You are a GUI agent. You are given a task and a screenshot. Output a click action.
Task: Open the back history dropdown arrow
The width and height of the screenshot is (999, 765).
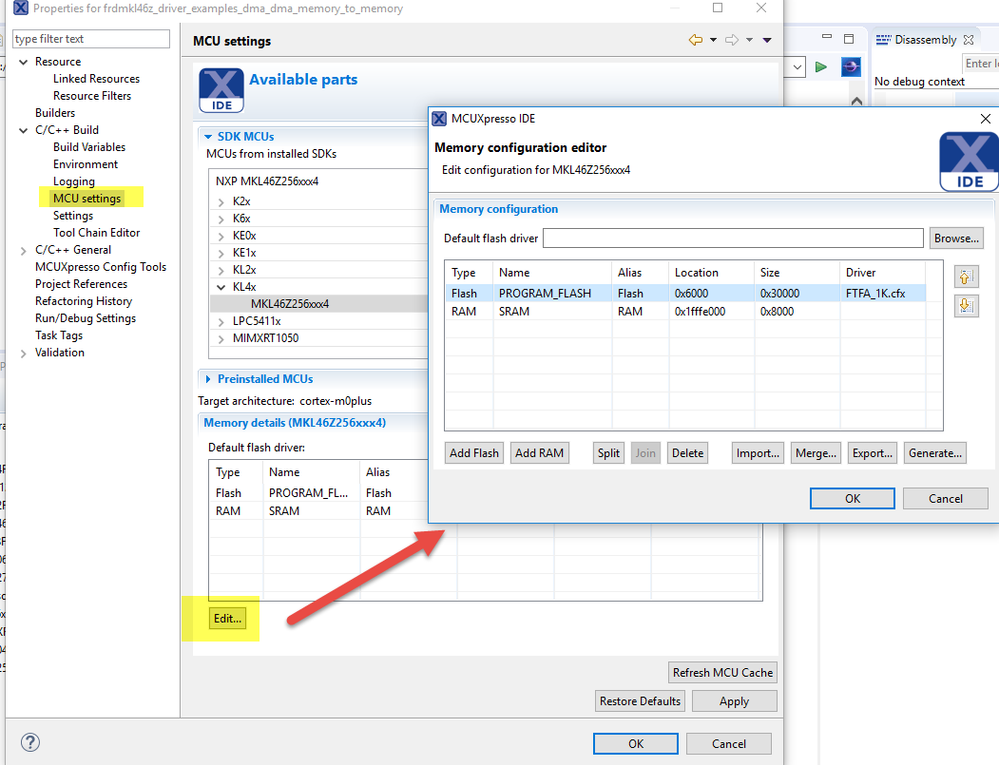point(713,40)
